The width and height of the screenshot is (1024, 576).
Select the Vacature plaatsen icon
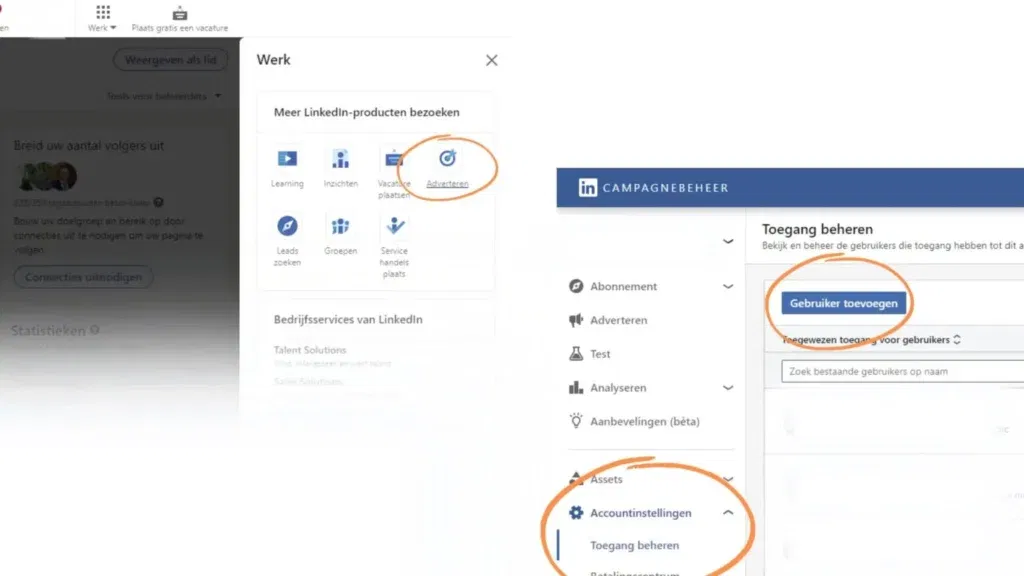coord(394,159)
